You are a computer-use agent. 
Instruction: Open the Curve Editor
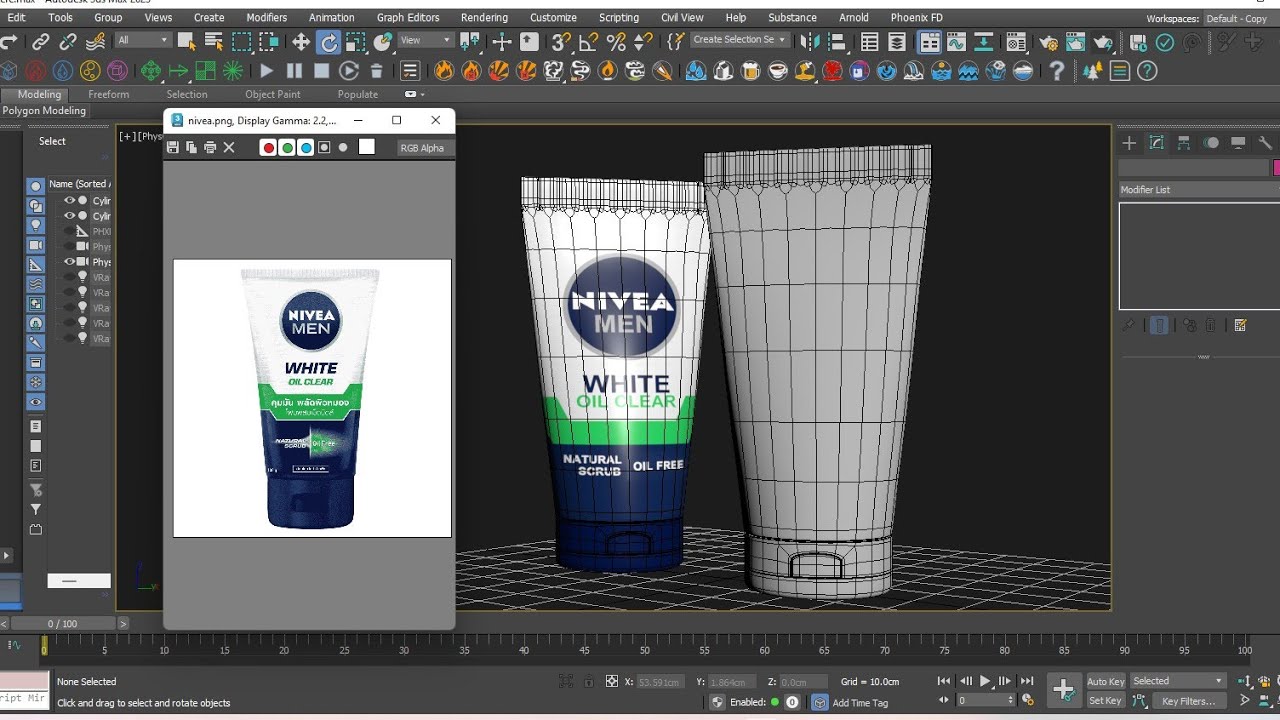(957, 42)
